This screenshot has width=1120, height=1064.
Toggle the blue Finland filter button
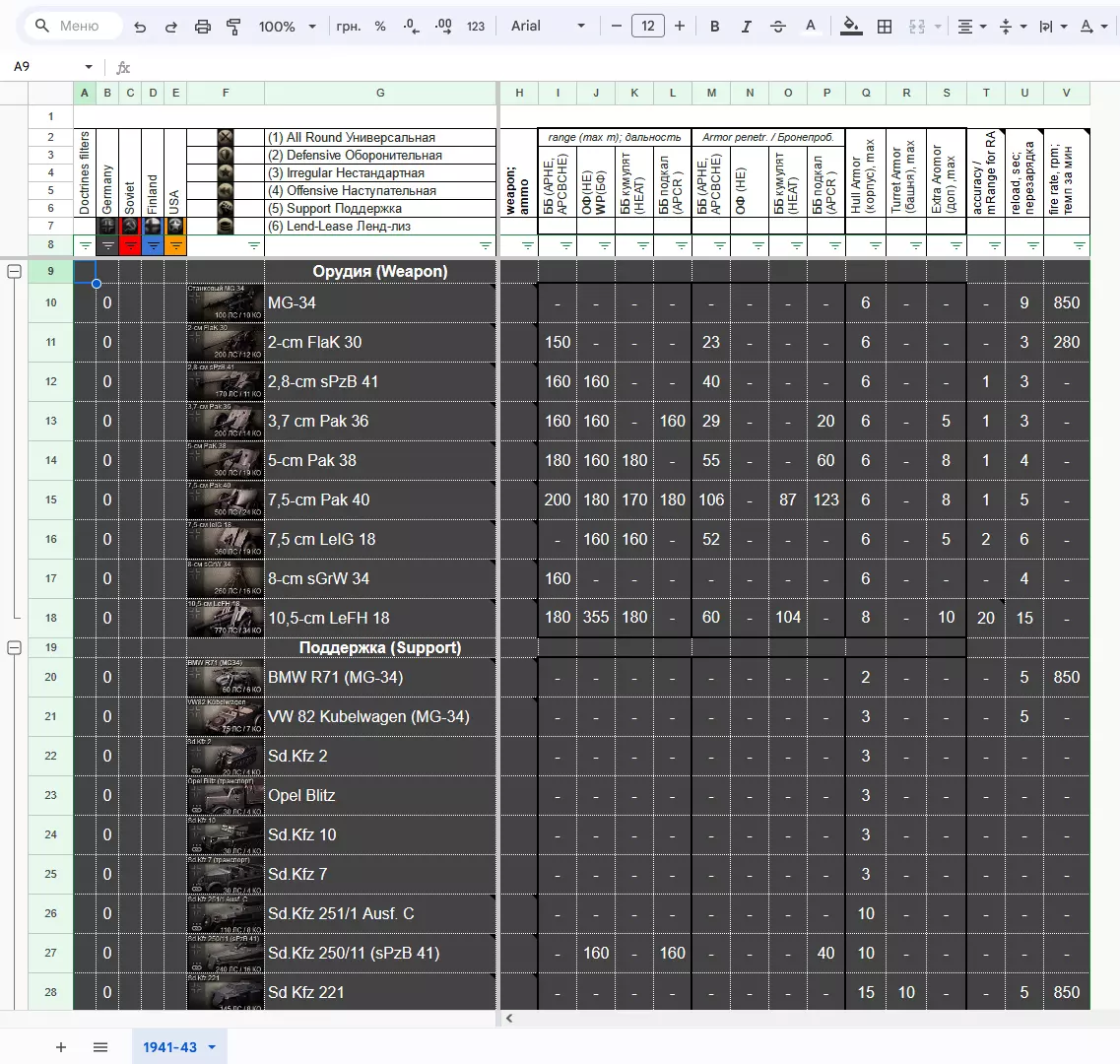coord(153,245)
